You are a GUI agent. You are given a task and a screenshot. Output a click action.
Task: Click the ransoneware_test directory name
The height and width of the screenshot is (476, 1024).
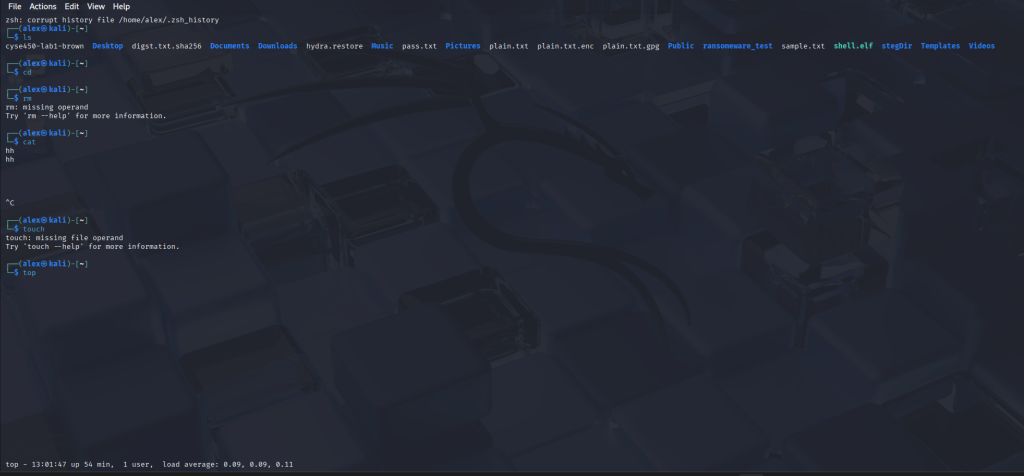[737, 46]
